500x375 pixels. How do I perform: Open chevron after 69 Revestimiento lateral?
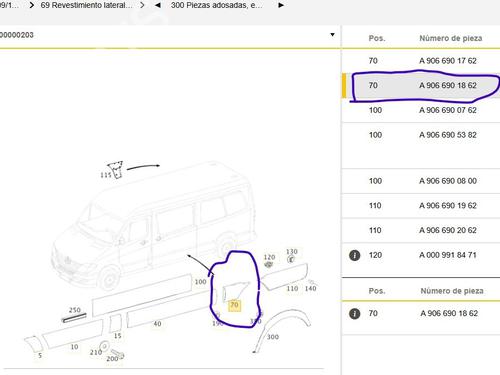142,5
